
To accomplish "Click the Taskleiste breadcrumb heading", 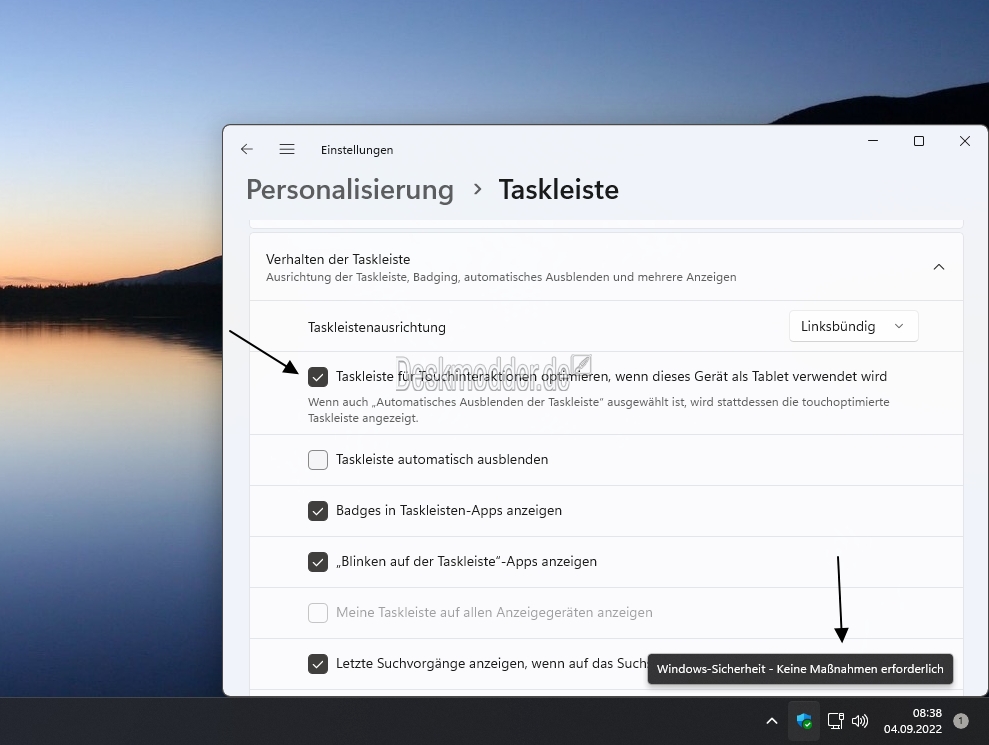I will tap(558, 189).
